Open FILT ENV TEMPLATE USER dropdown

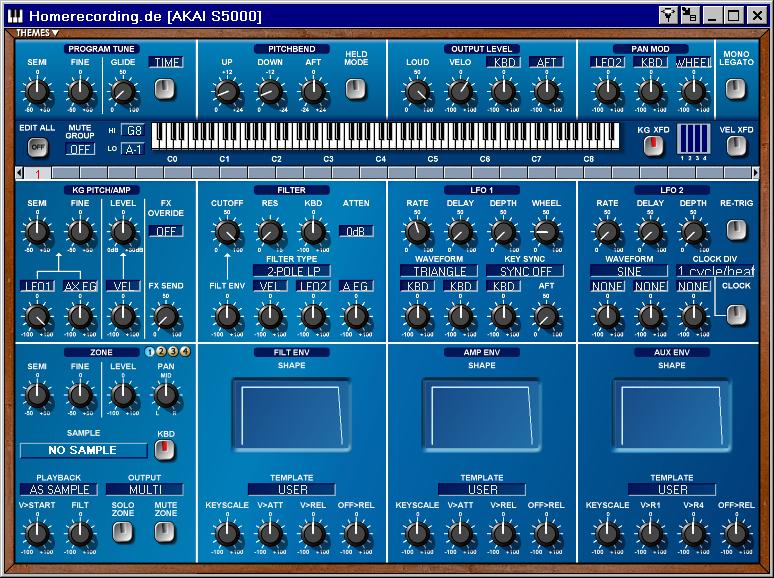pyautogui.click(x=292, y=489)
